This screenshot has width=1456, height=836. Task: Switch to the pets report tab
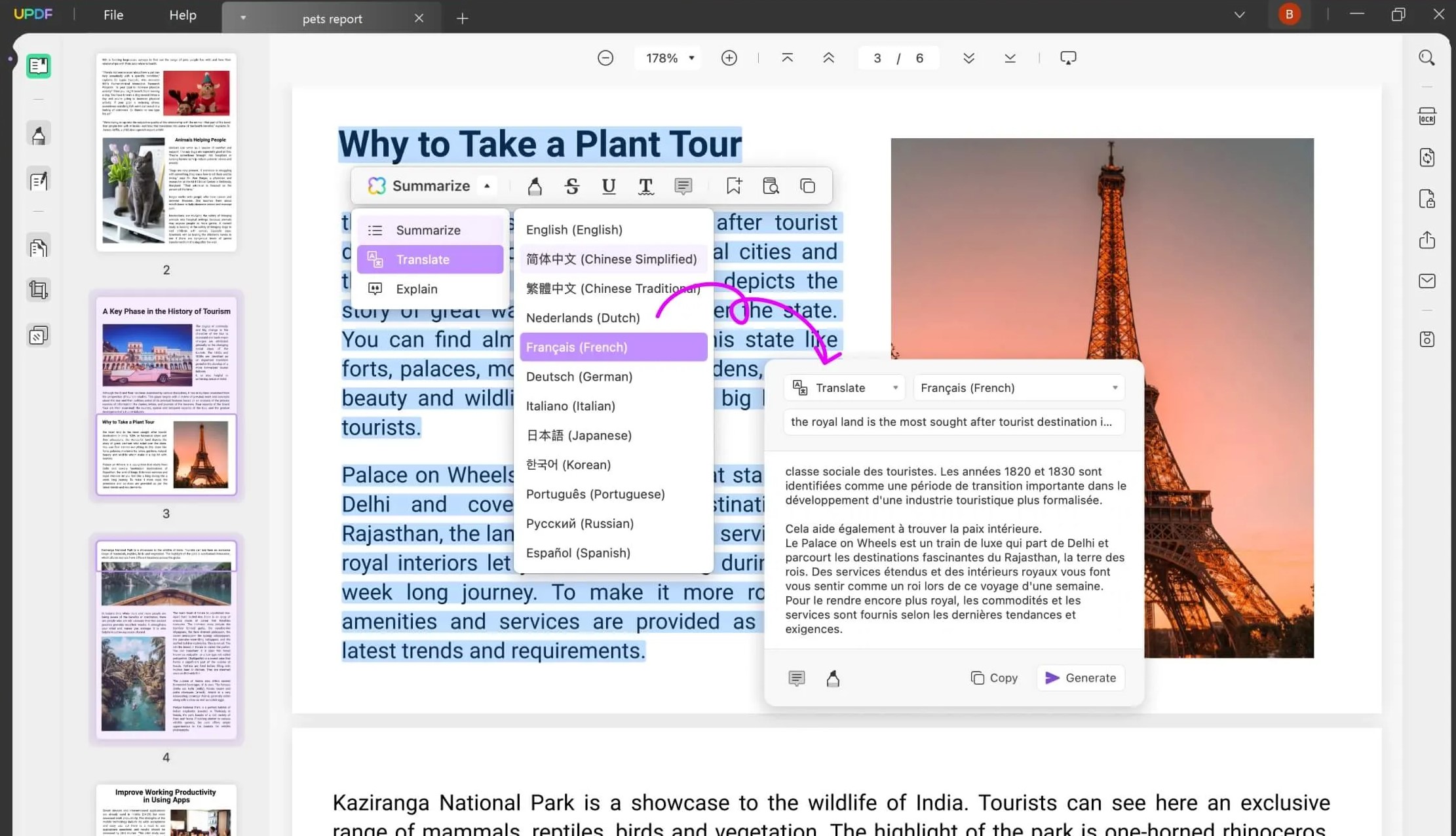(332, 18)
